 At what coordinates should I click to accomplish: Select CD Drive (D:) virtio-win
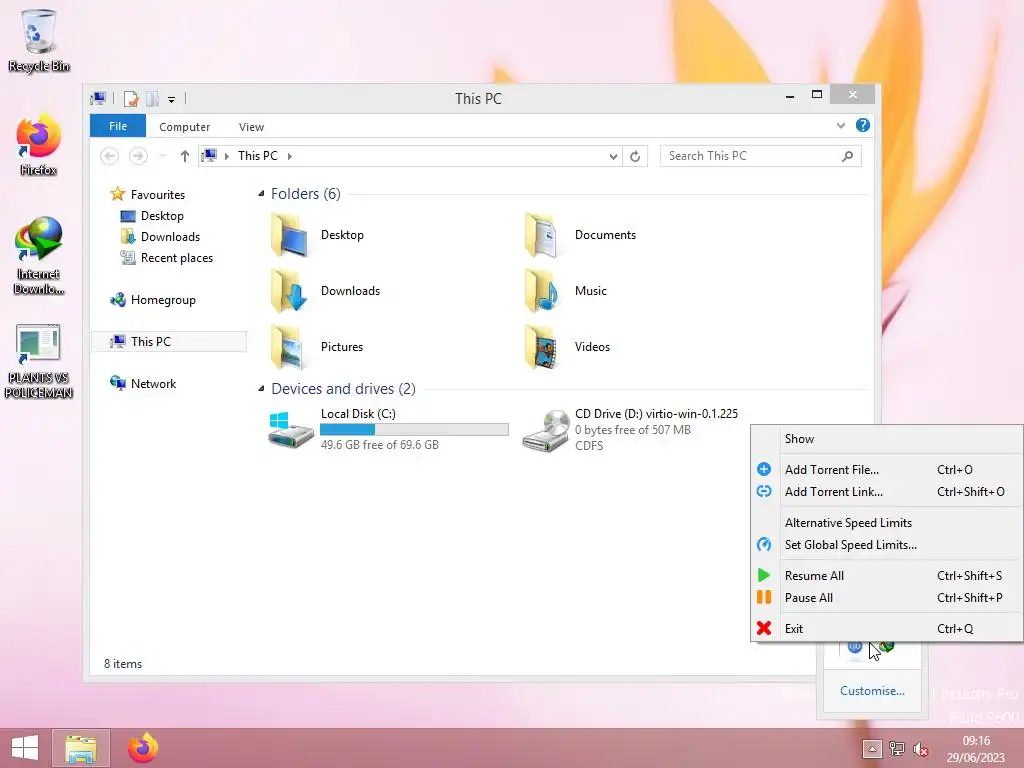(x=631, y=430)
